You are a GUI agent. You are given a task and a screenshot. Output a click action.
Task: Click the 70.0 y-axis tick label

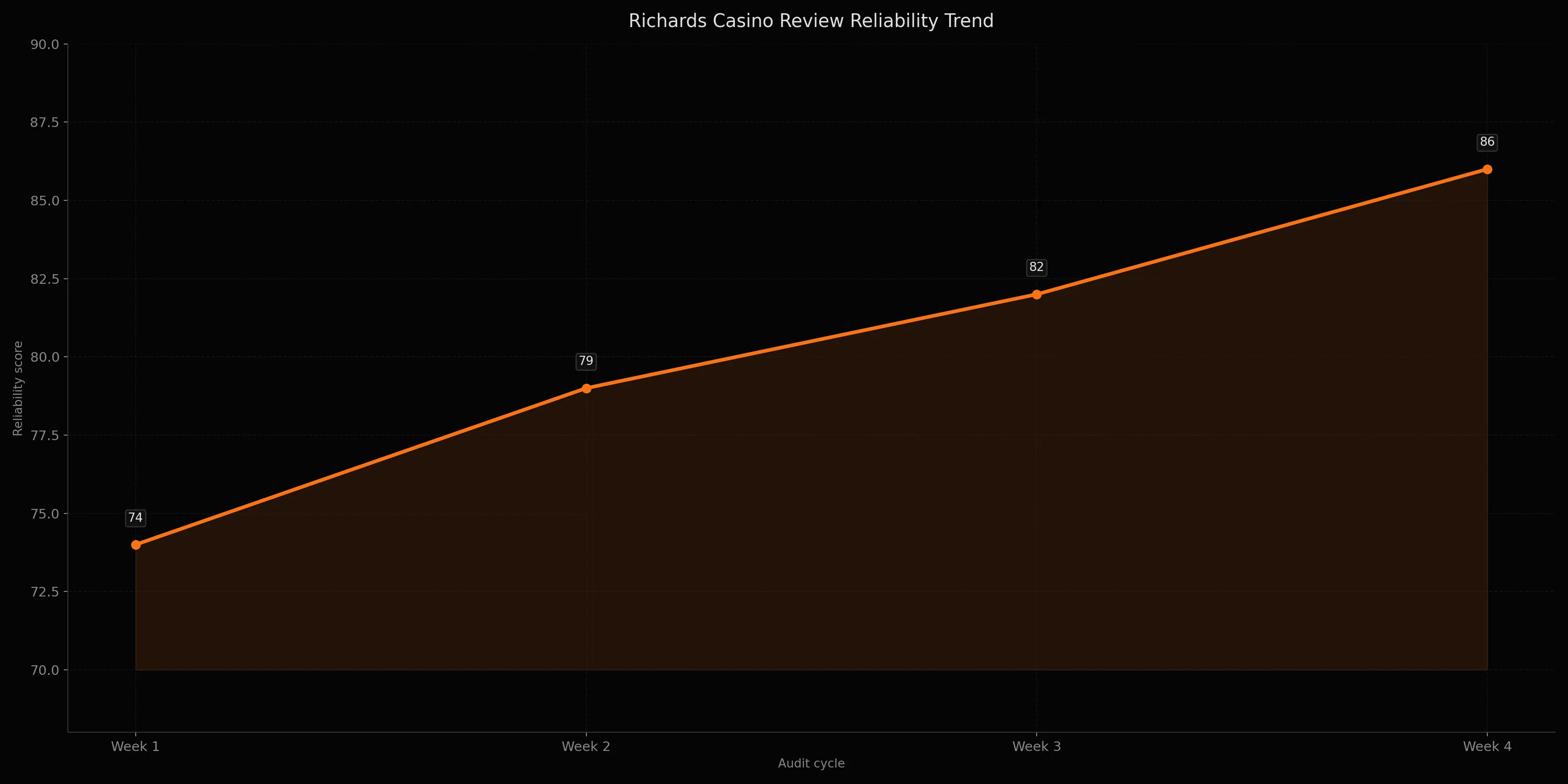click(44, 669)
